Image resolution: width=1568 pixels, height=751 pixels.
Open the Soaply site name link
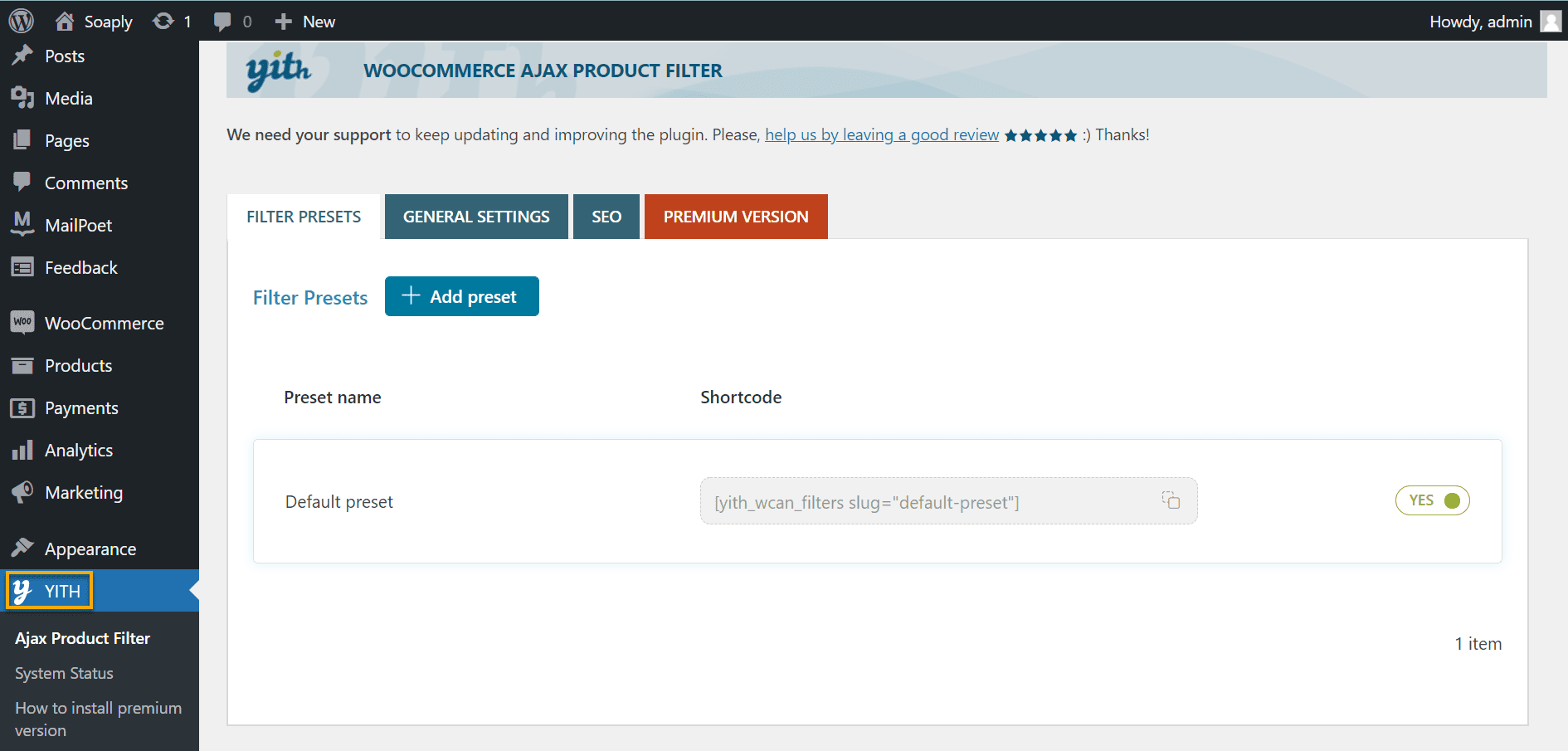coord(109,22)
